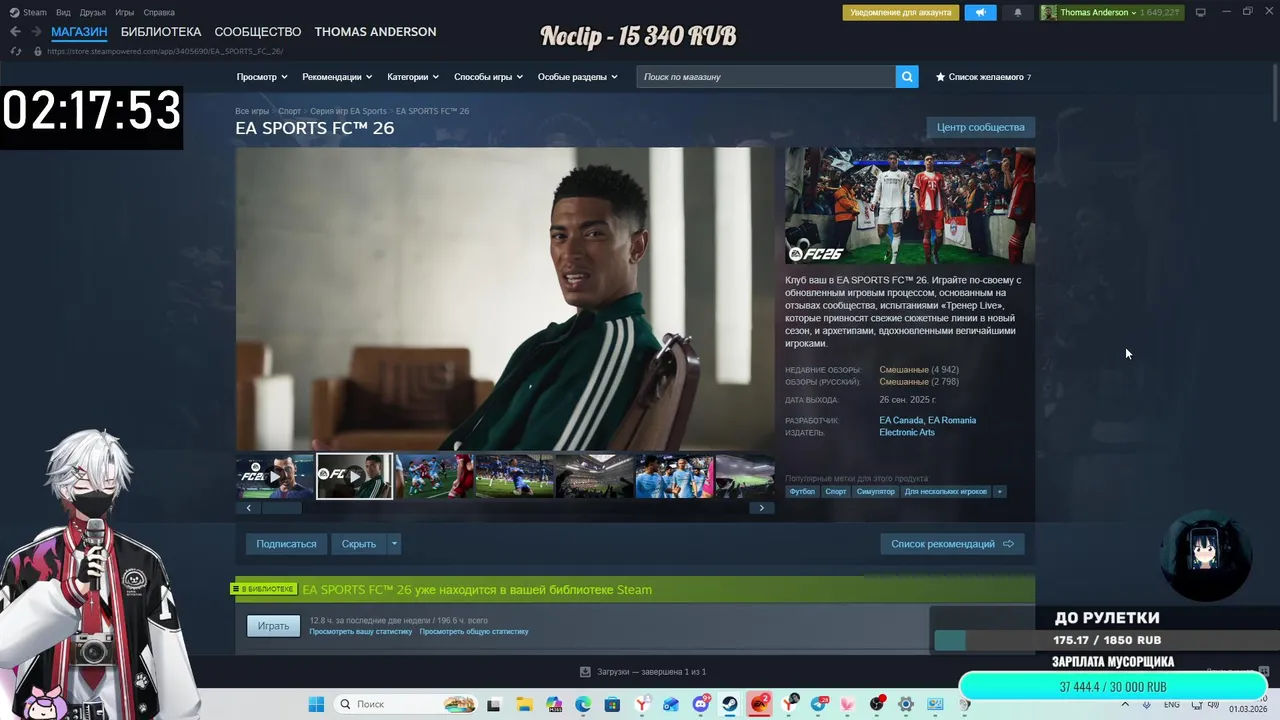Open Task View in the taskbar
Image resolution: width=1280 pixels, height=720 pixels.
pyautogui.click(x=493, y=704)
